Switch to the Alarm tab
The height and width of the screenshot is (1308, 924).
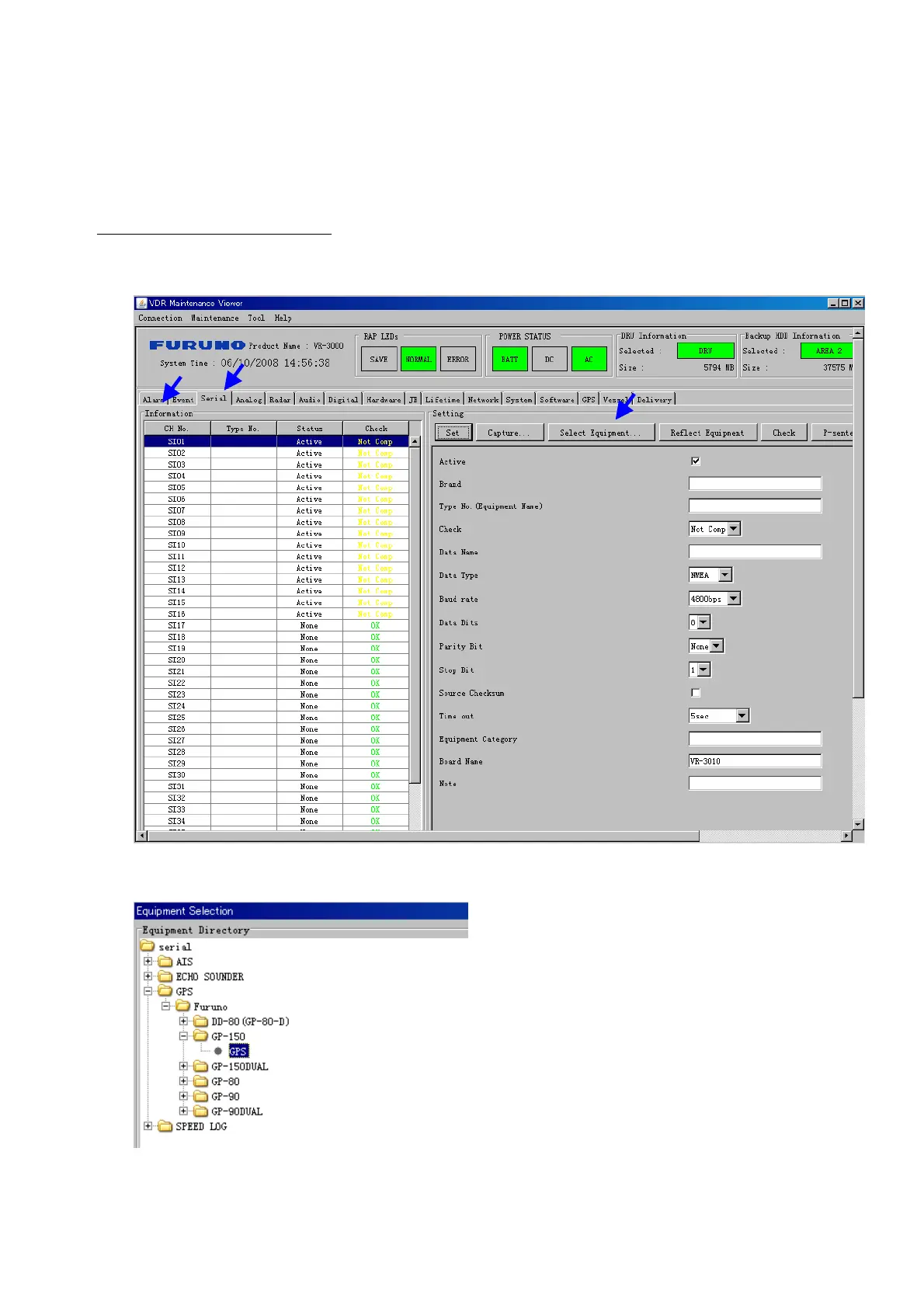pos(154,399)
